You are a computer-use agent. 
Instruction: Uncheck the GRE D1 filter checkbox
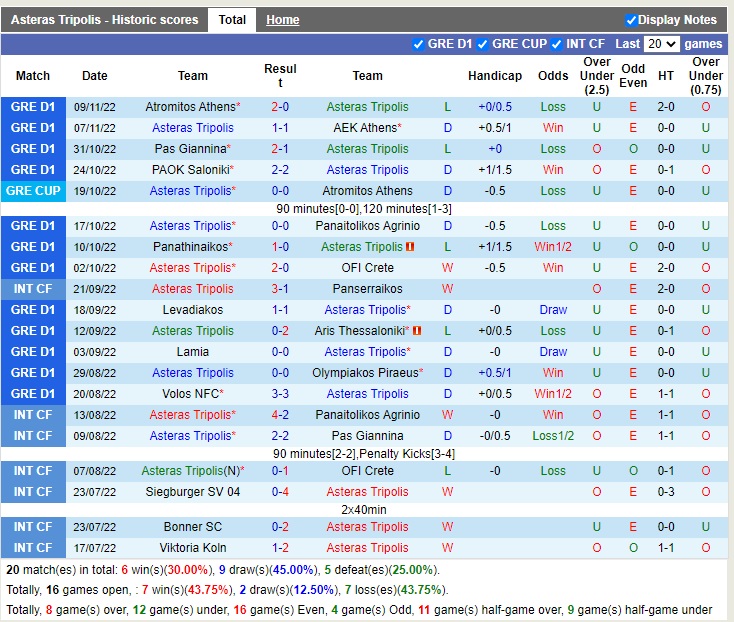coord(418,44)
